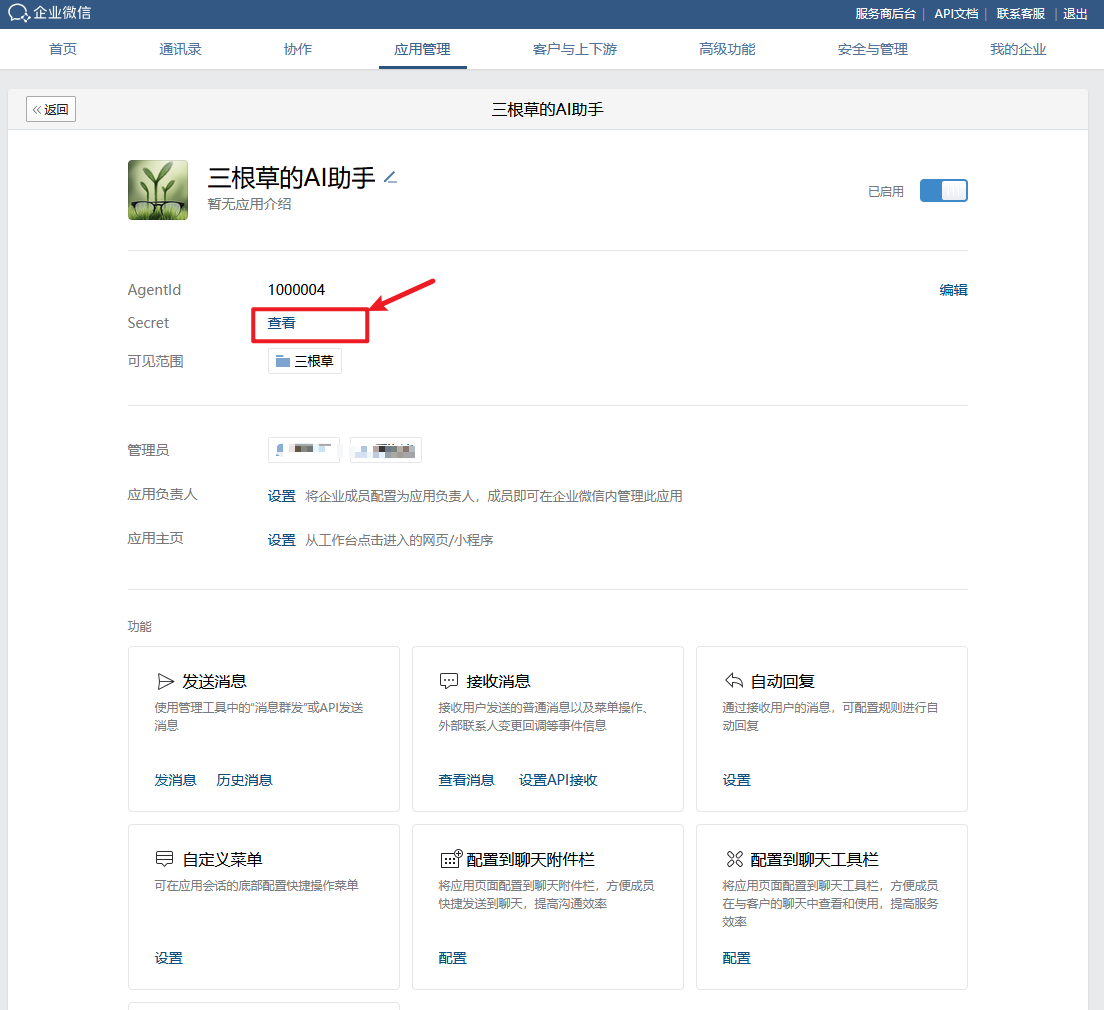Open the 高级功能 tab
1104x1010 pixels.
click(727, 49)
